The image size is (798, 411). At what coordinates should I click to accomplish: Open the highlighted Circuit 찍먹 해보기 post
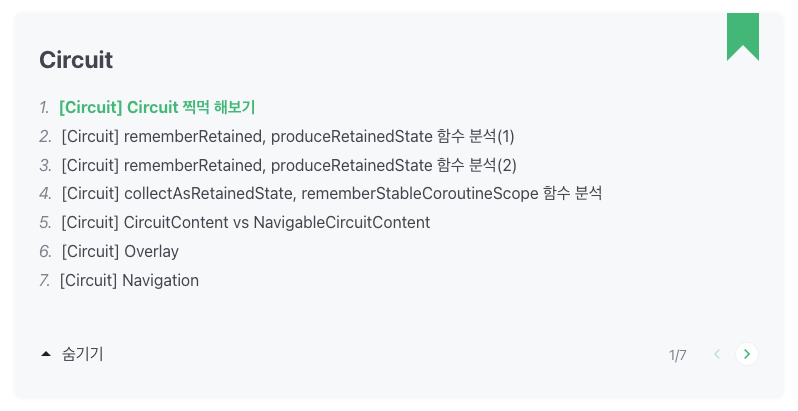(x=157, y=107)
